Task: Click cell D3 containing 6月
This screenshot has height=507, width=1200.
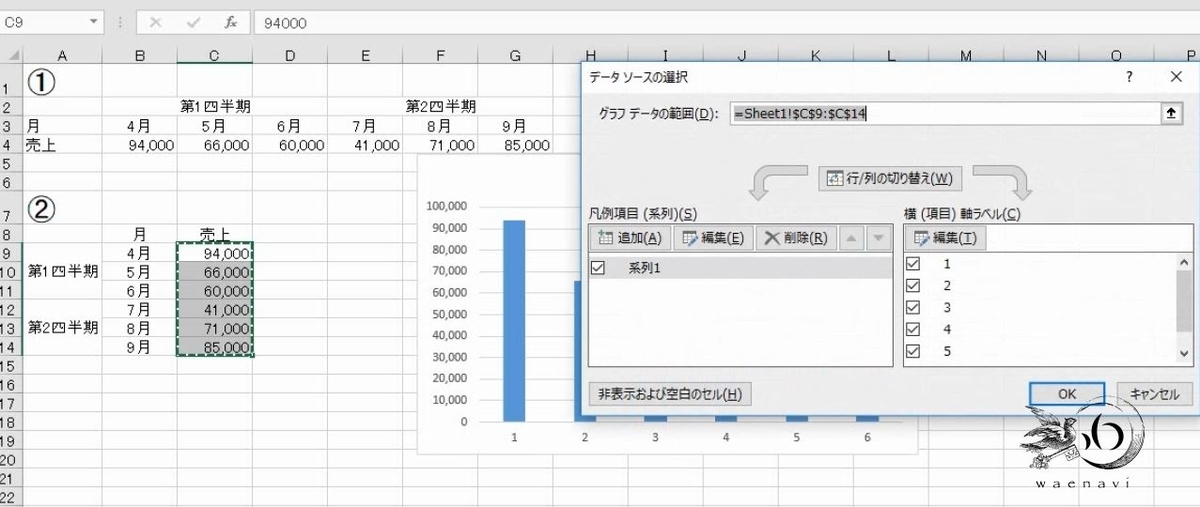Action: [289, 126]
